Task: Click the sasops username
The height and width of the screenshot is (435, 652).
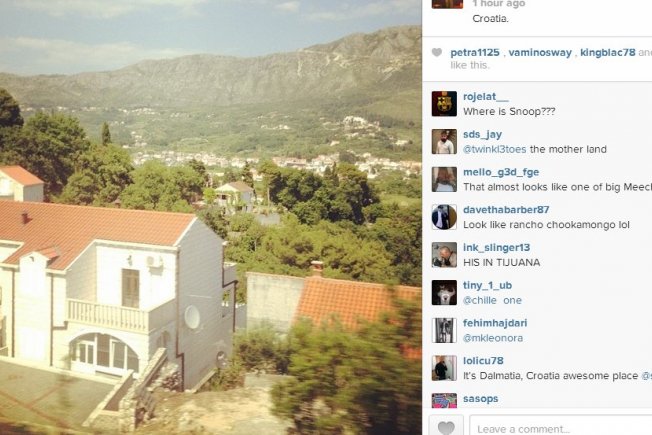Action: pyautogui.click(x=480, y=398)
